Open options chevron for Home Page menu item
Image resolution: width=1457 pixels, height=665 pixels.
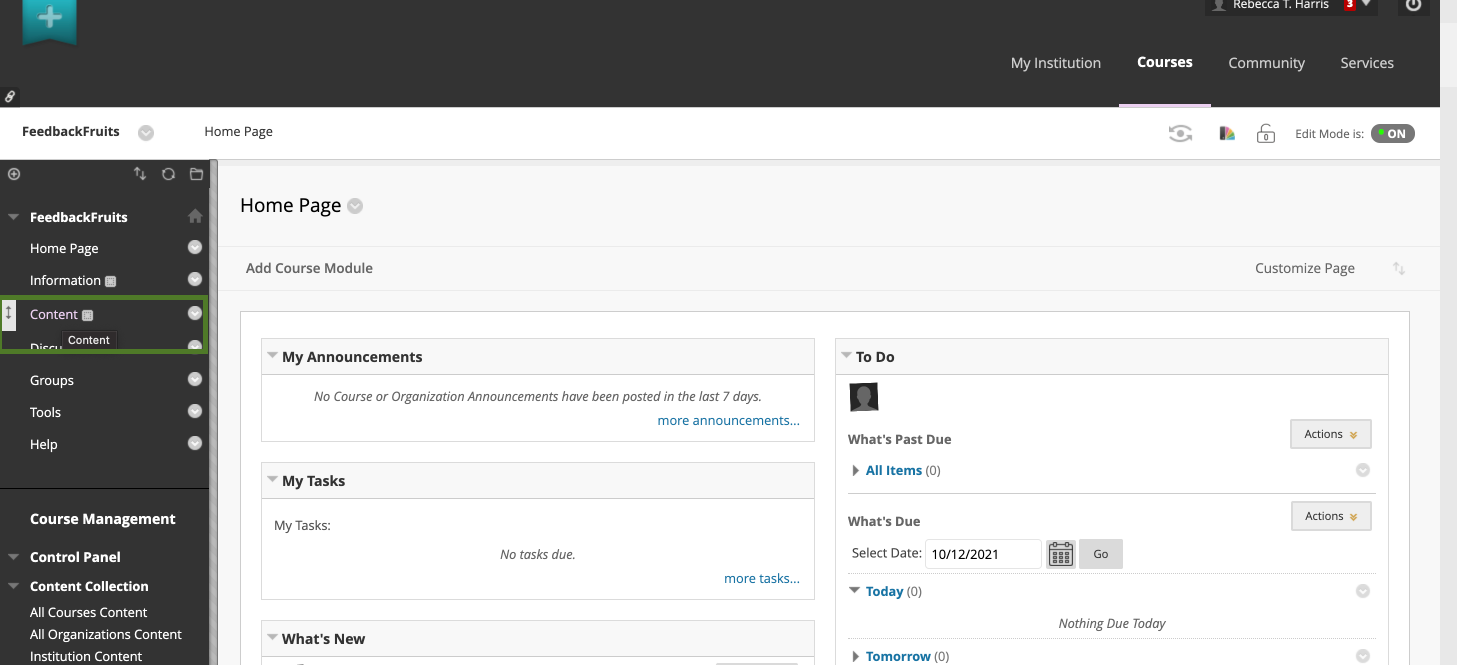[195, 248]
